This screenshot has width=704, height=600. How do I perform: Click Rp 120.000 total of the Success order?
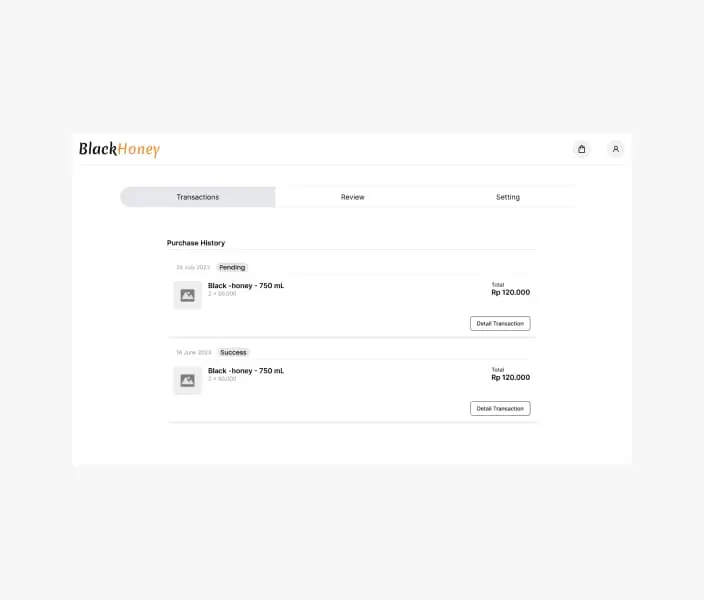click(x=510, y=378)
